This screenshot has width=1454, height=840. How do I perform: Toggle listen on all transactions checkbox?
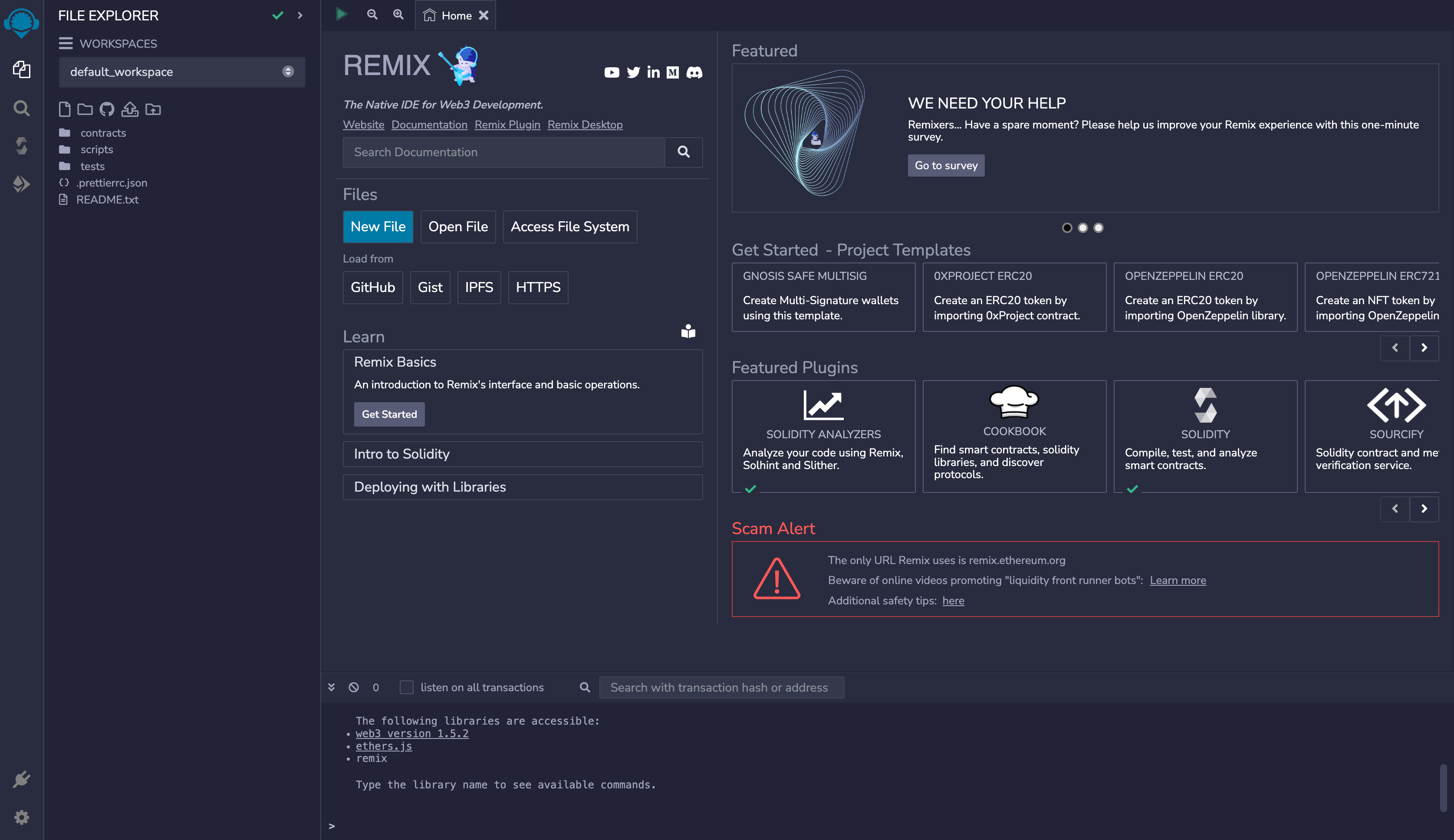pos(406,687)
